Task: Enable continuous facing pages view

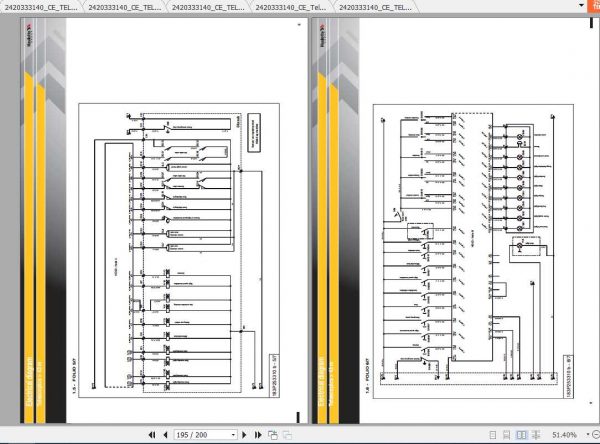Action: tap(536, 435)
